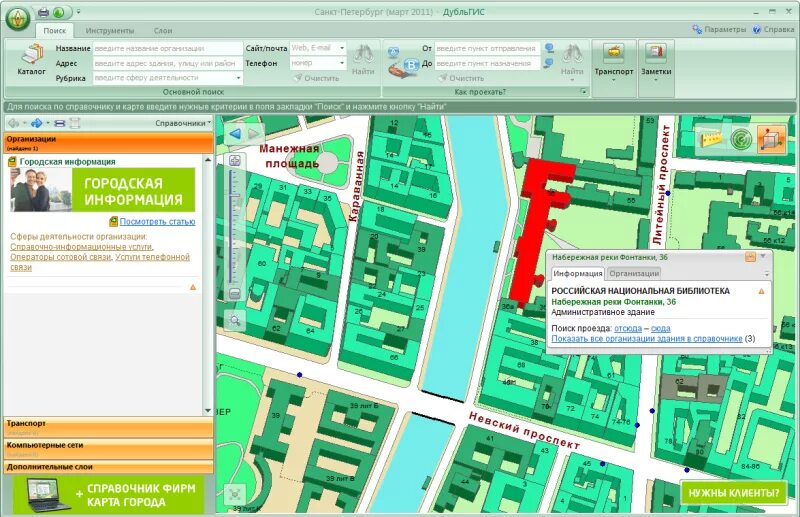Click the magnifier zoom-area tool on map

click(x=235, y=321)
